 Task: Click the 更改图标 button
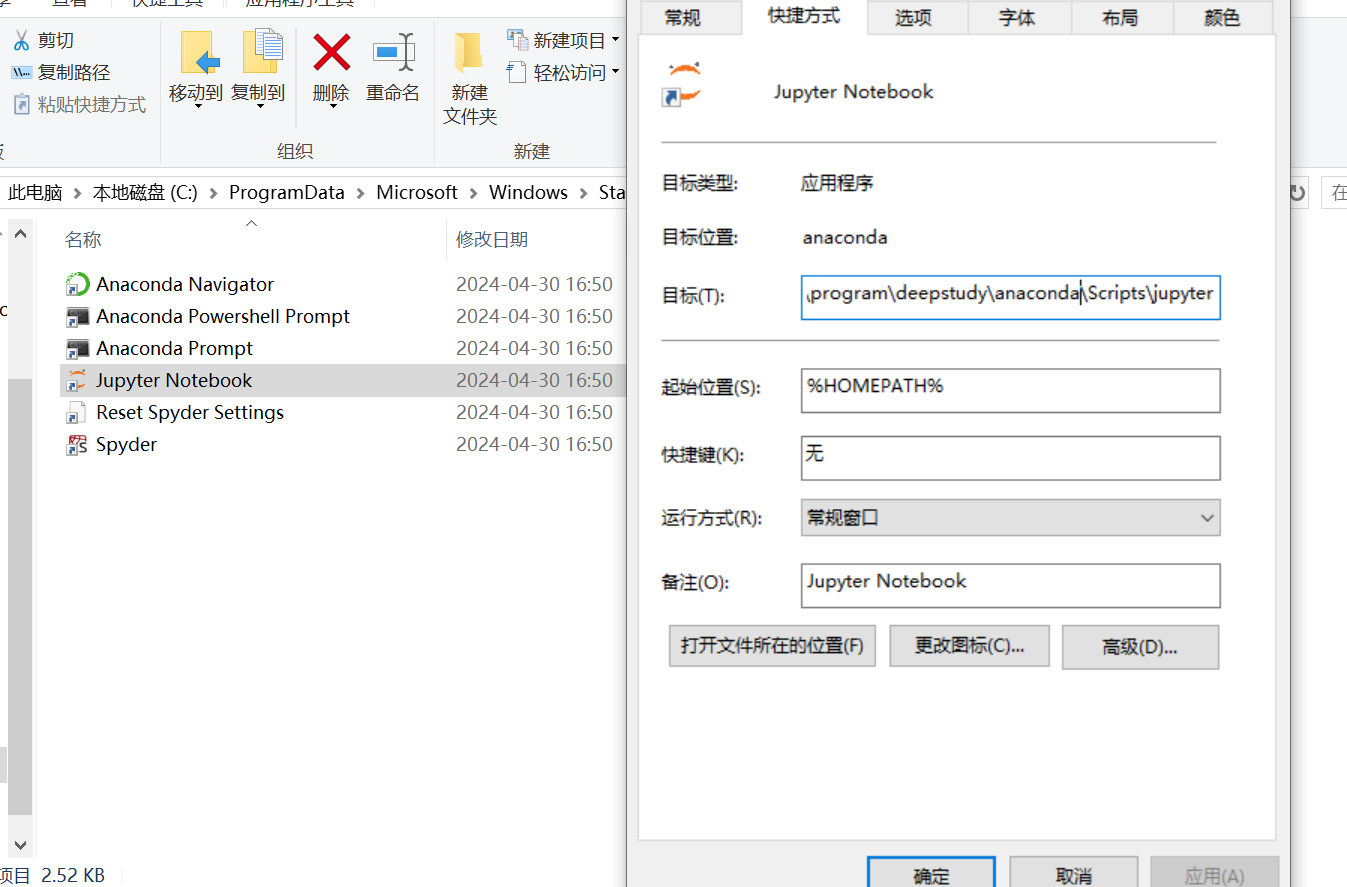(x=969, y=646)
